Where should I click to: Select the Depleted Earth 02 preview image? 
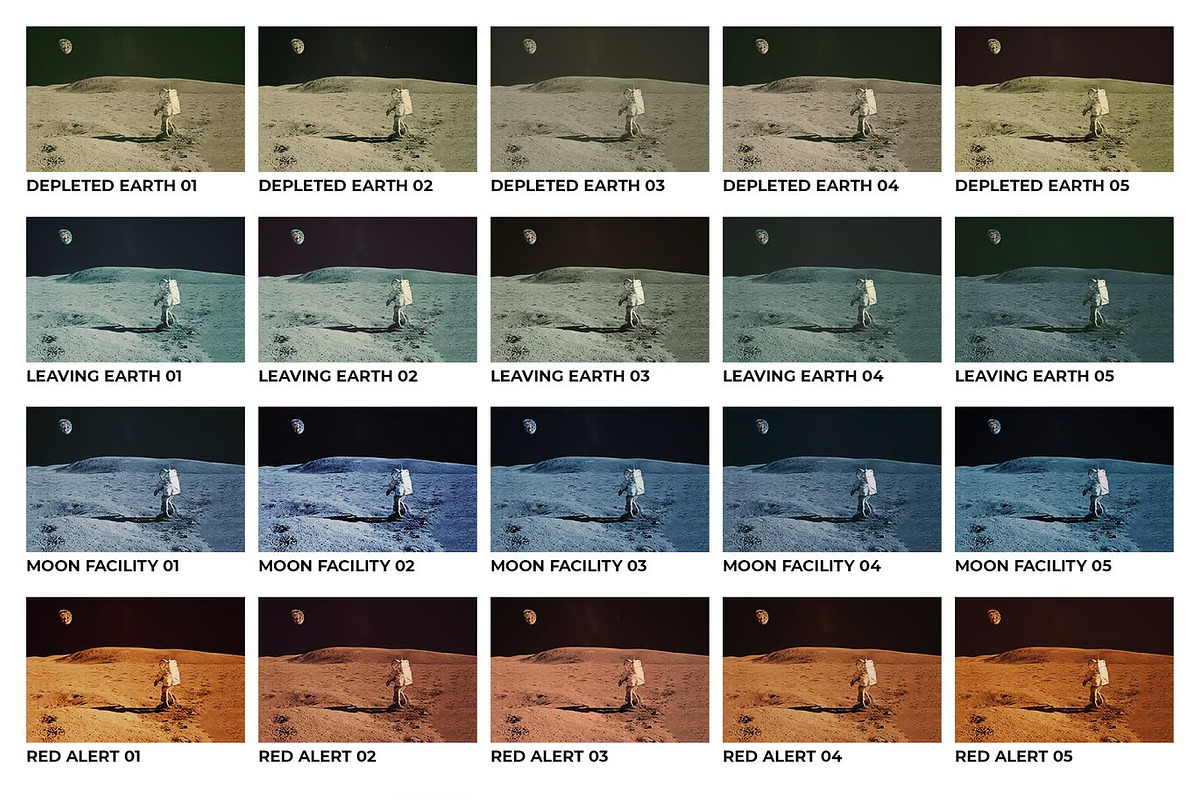[368, 99]
